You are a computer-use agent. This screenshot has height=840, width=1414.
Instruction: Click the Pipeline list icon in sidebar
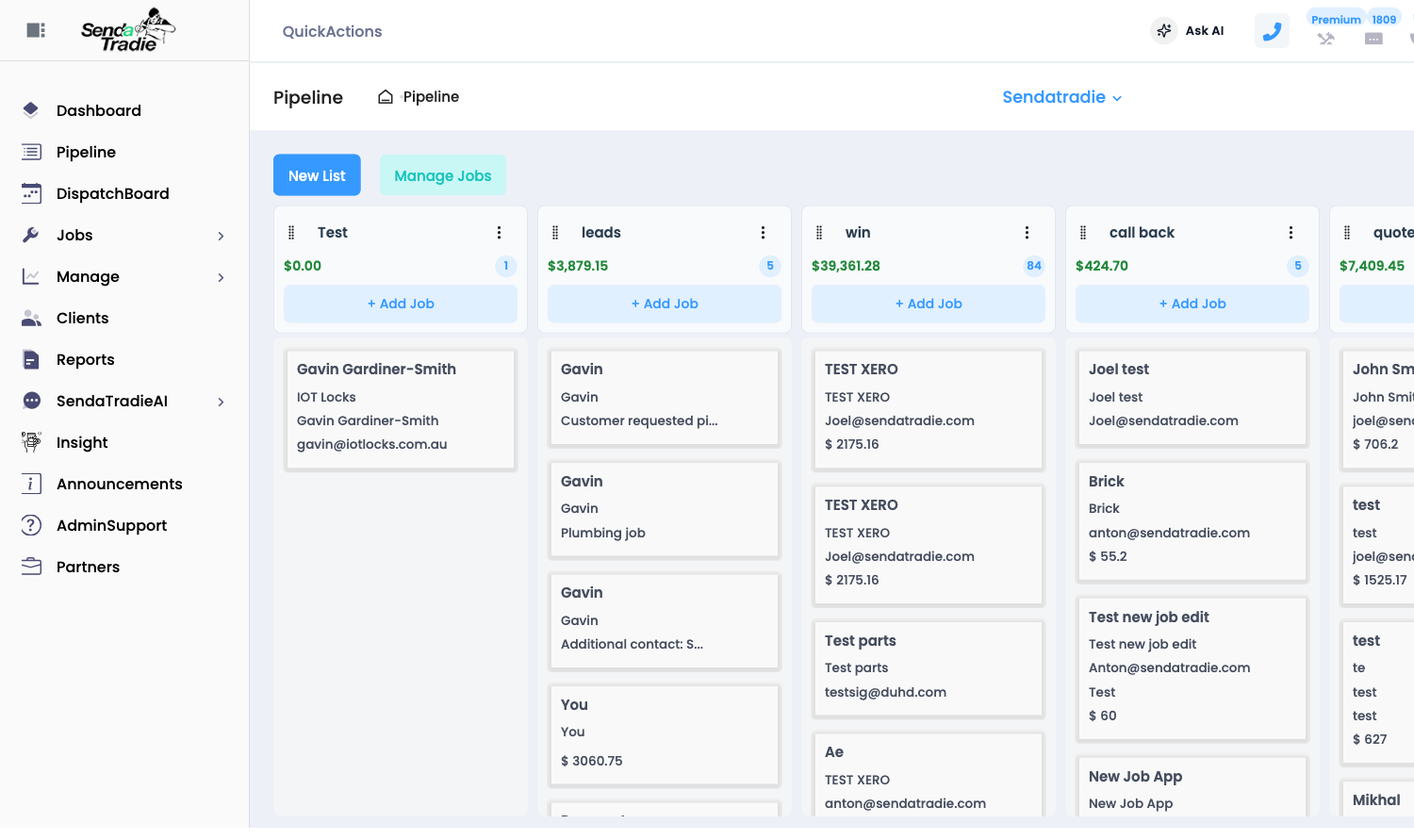click(x=31, y=151)
